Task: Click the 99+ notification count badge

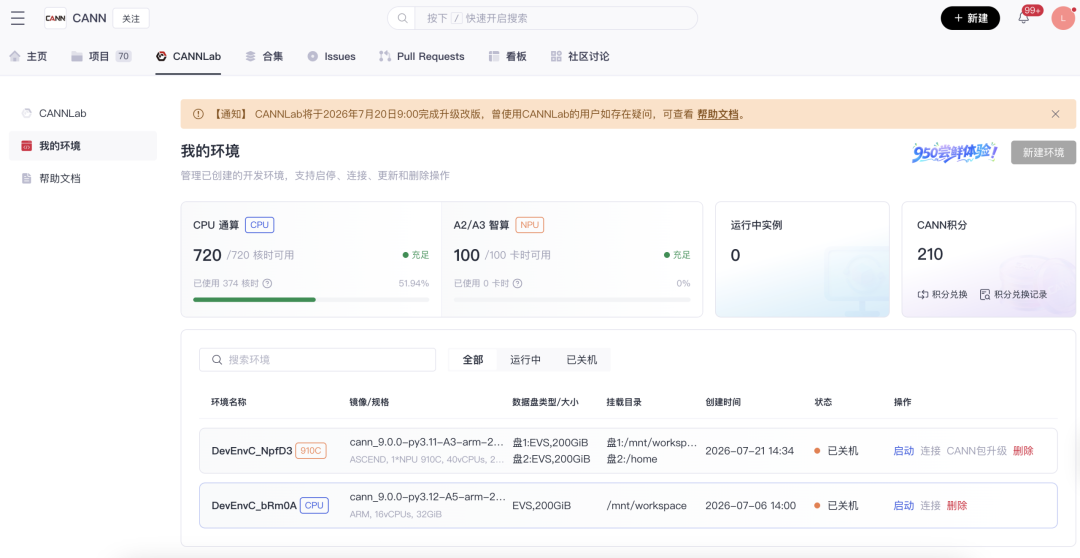Action: 1032,10
